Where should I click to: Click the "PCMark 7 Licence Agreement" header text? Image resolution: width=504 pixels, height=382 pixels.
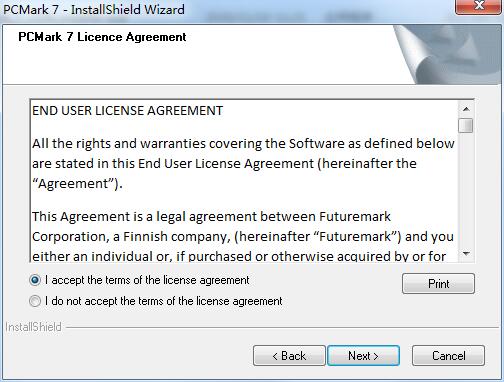tap(102, 37)
